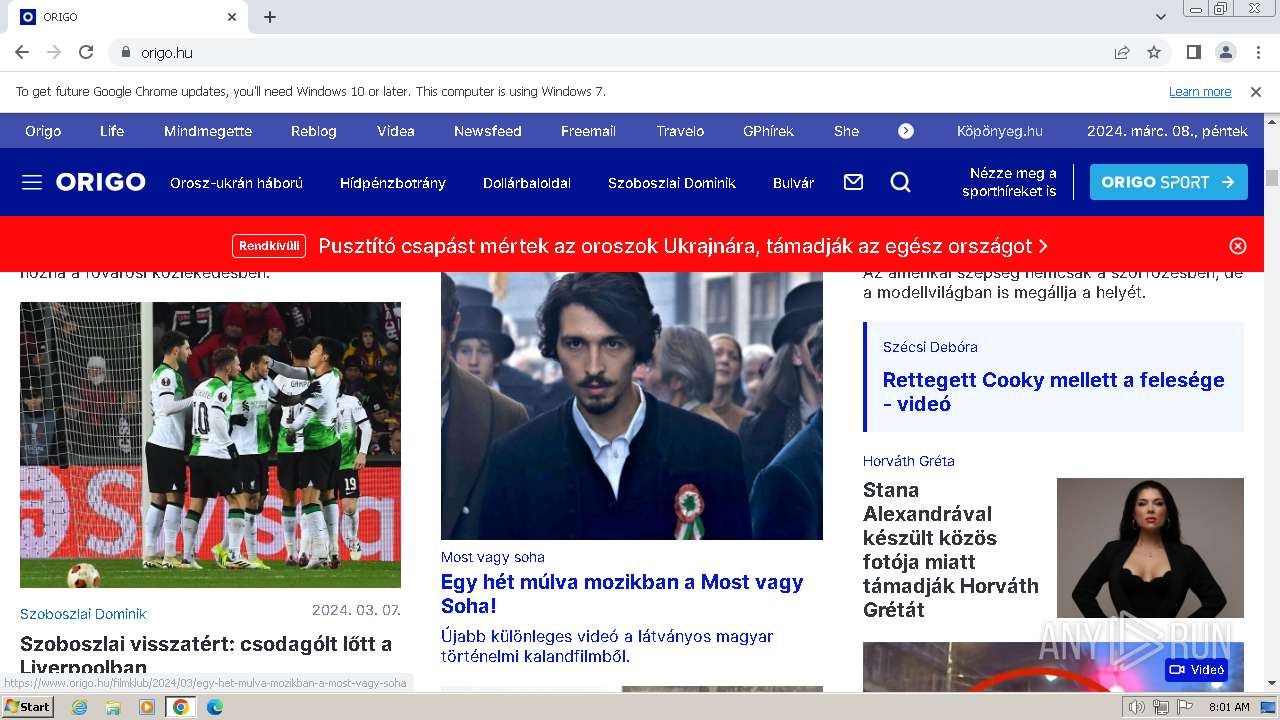Open media player taskbar icon
This screenshot has width=1280, height=720.
[147, 707]
